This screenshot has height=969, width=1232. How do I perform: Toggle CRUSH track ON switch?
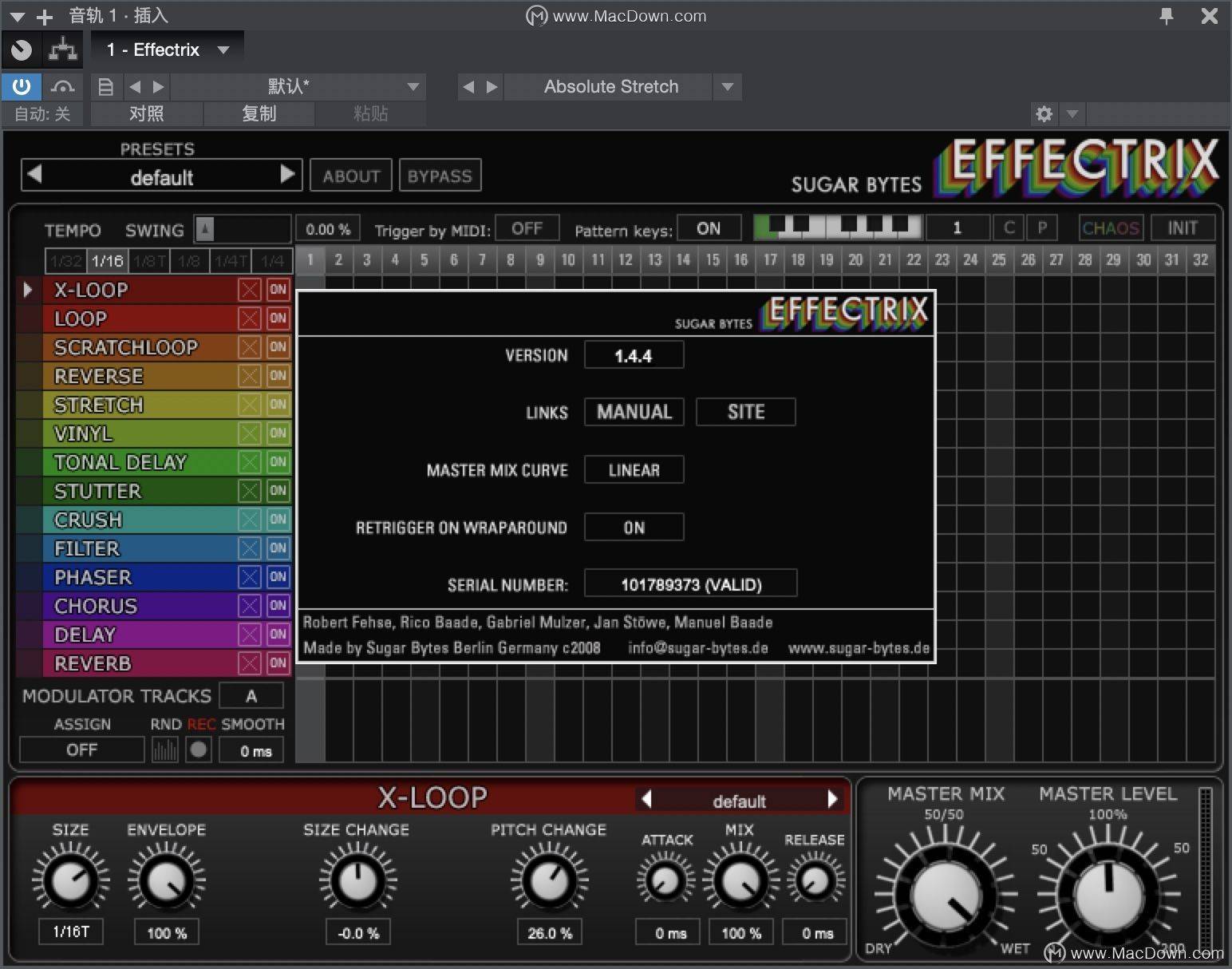(x=278, y=520)
